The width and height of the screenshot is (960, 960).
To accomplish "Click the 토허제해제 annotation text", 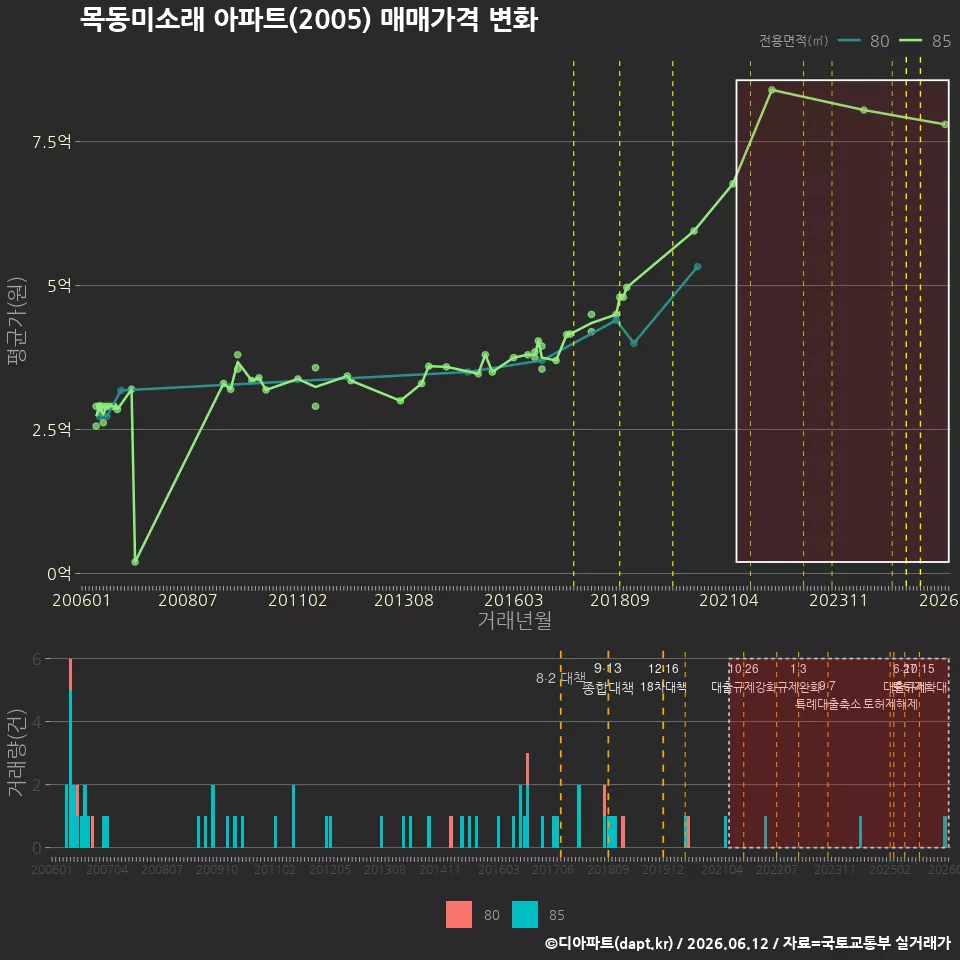I will pyautogui.click(x=891, y=704).
